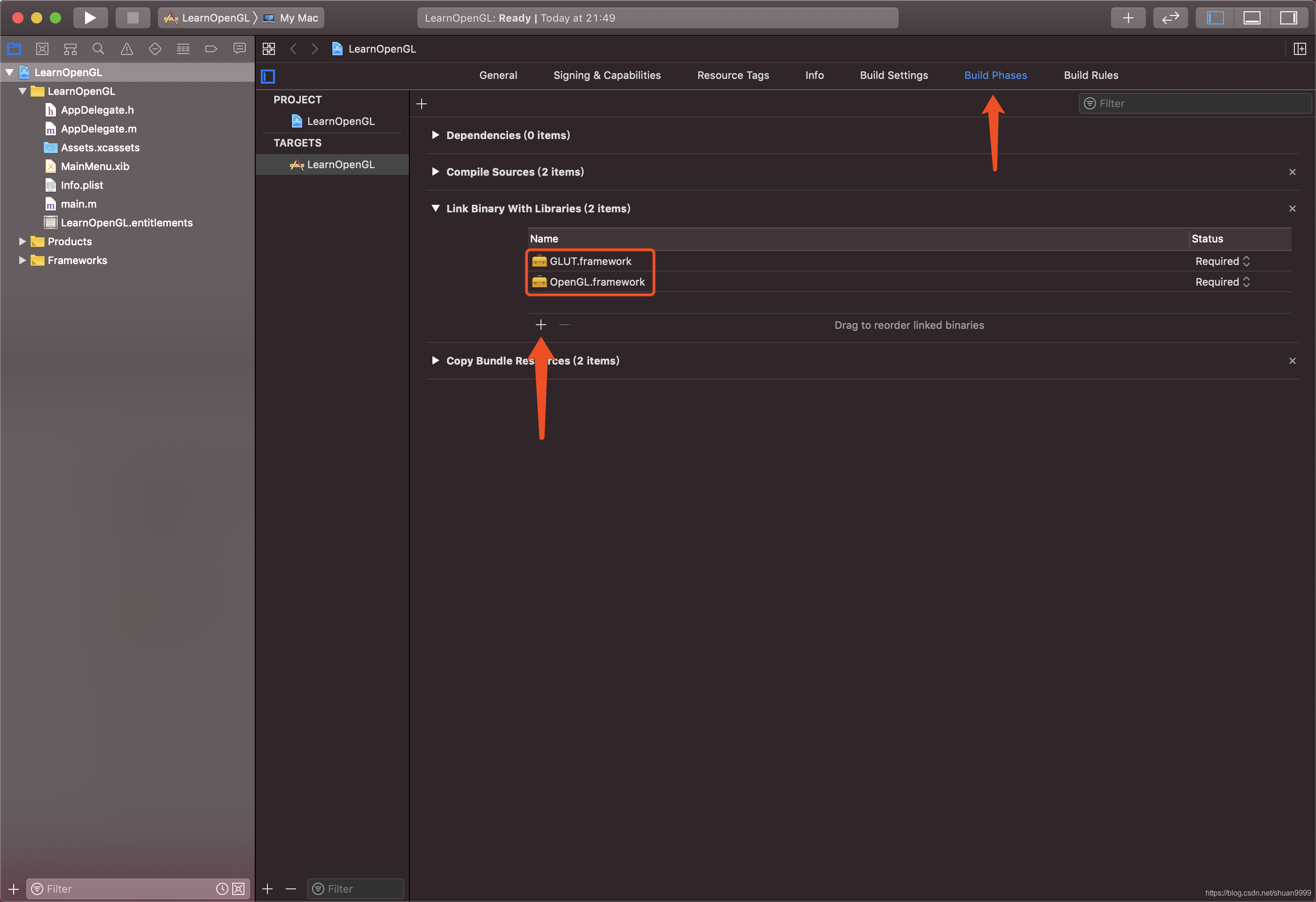
Task: Open Assets.xcassets
Action: pyautogui.click(x=100, y=147)
